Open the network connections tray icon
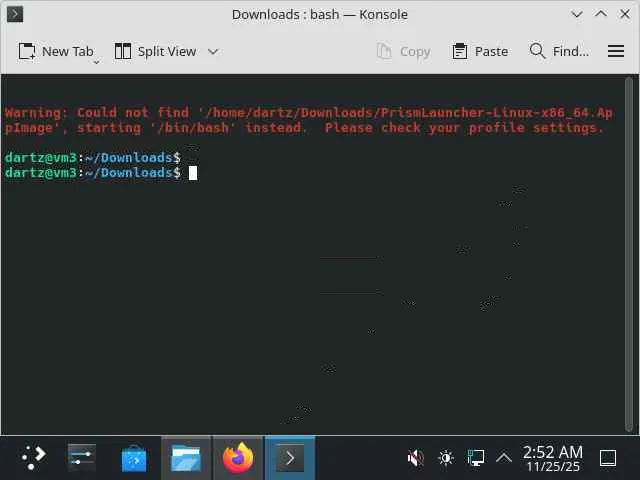The image size is (640, 480). (476, 458)
